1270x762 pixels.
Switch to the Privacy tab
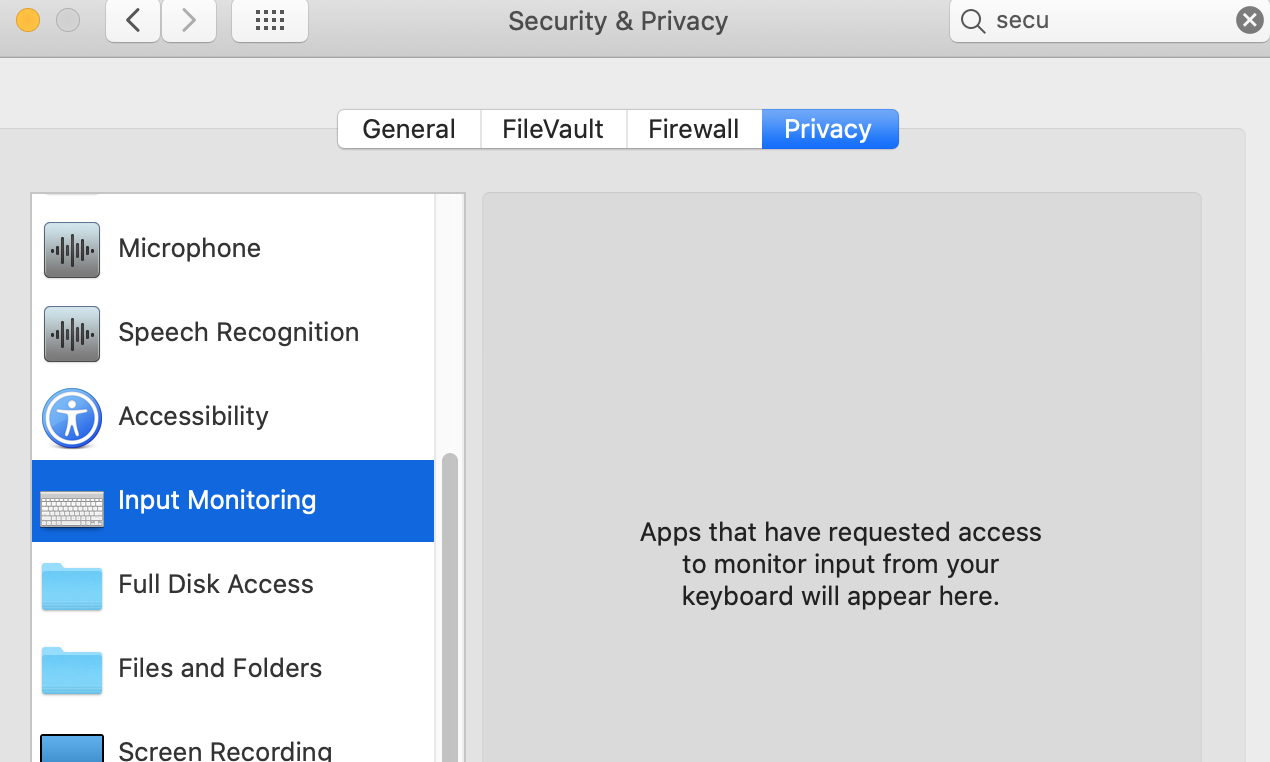(x=828, y=129)
